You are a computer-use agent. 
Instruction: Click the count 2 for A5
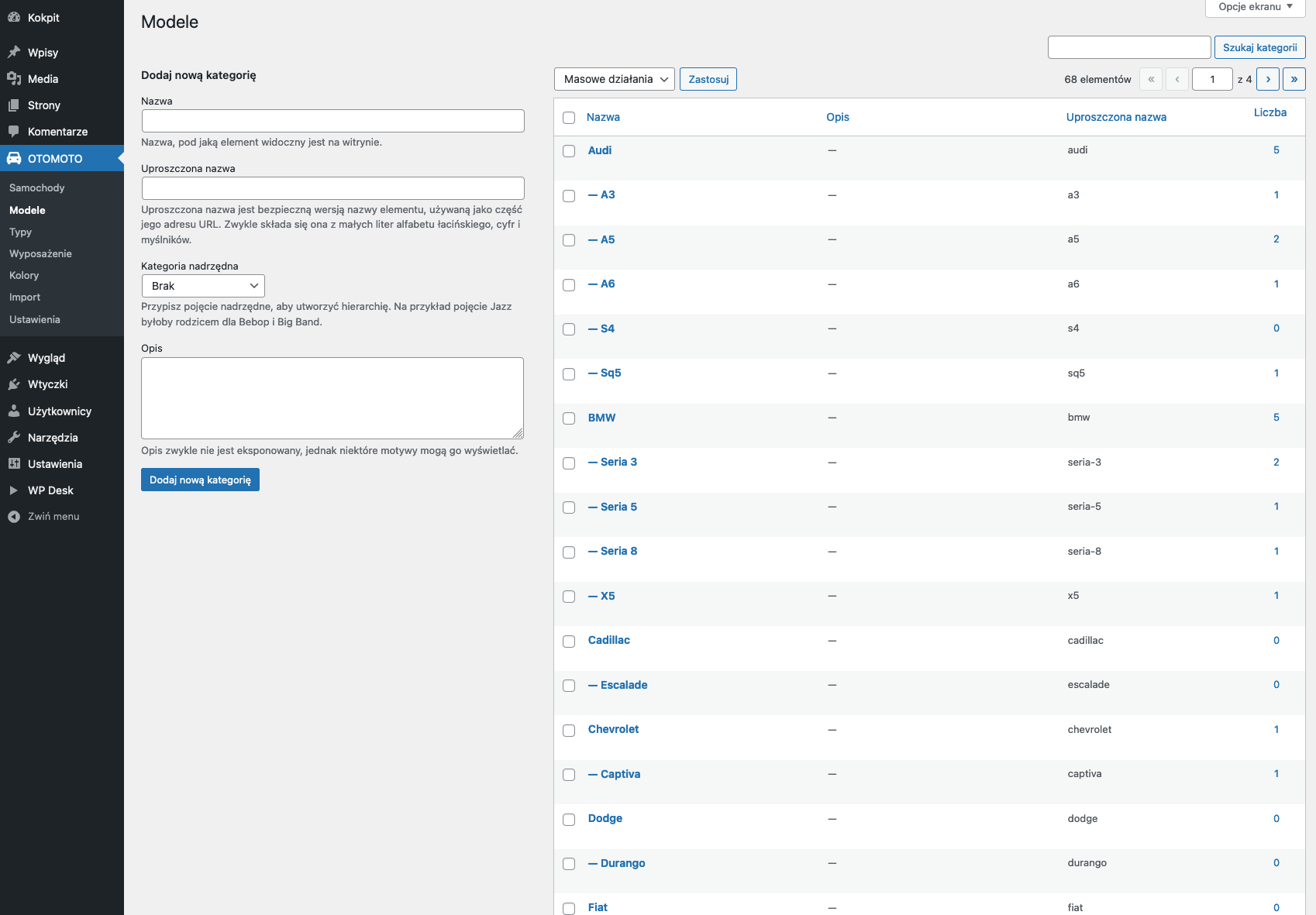pyautogui.click(x=1276, y=239)
